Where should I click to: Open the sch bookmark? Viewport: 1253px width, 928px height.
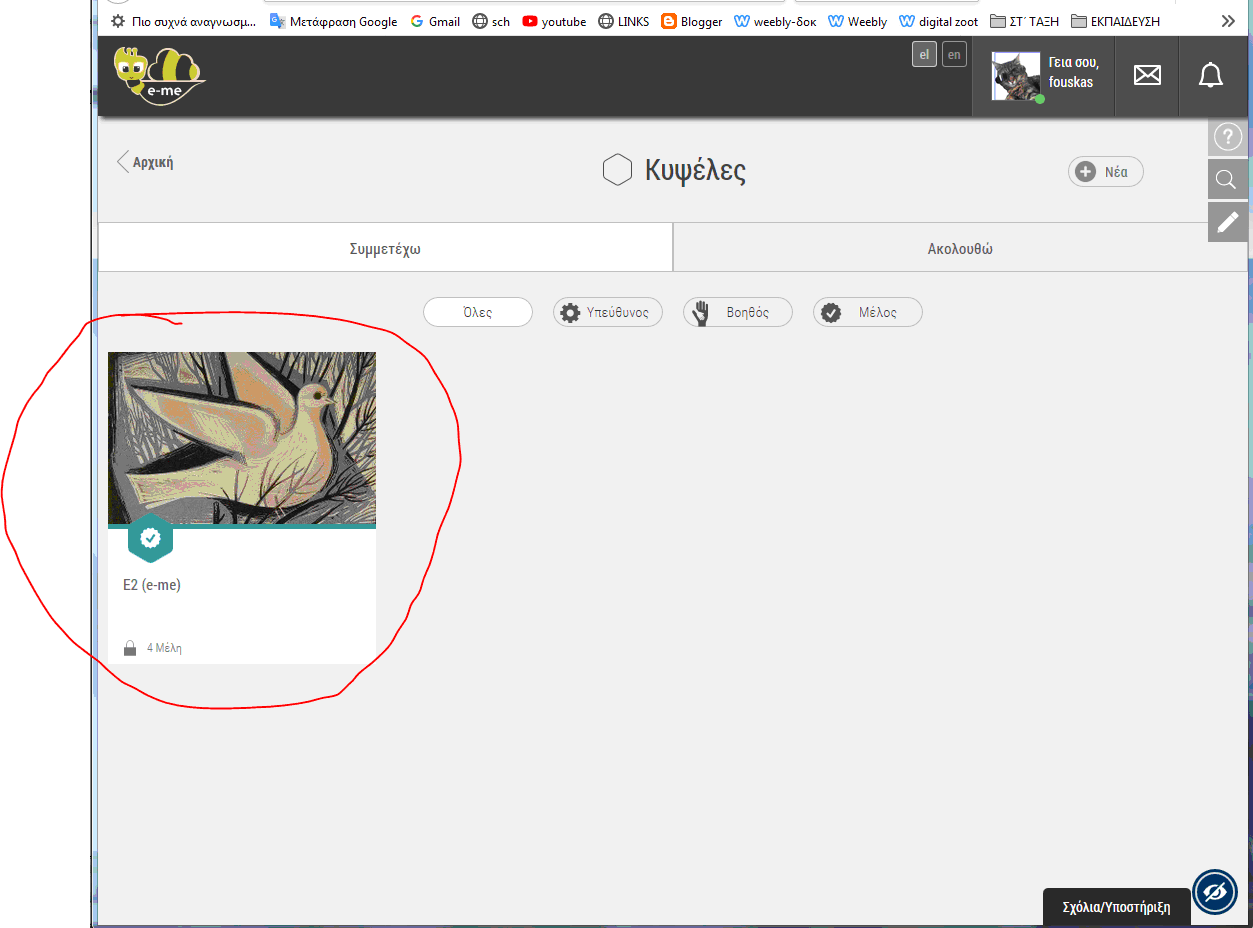point(491,21)
